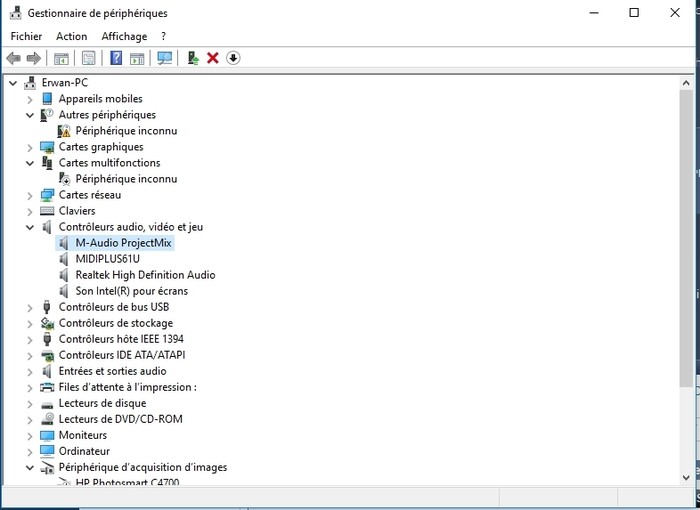Click the Back arrow toolbar icon
The image size is (700, 510).
click(x=13, y=58)
